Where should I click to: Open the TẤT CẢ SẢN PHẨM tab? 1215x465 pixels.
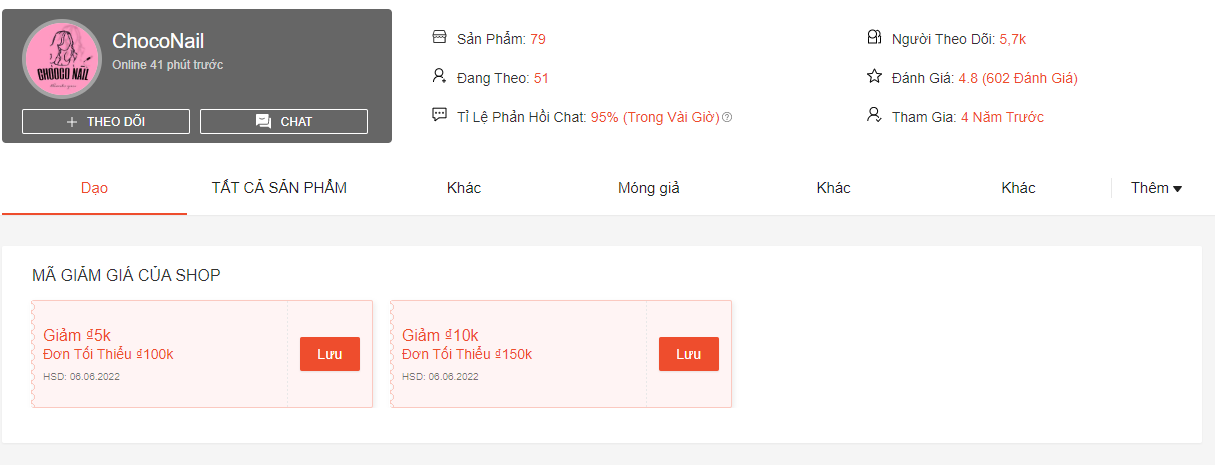coord(279,188)
